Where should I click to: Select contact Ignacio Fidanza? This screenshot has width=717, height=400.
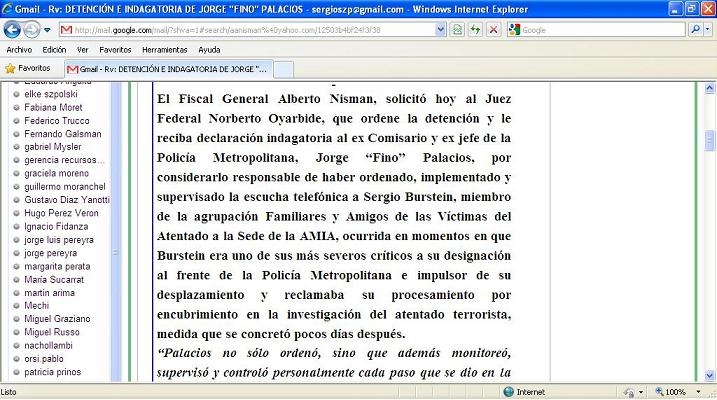tap(56, 226)
